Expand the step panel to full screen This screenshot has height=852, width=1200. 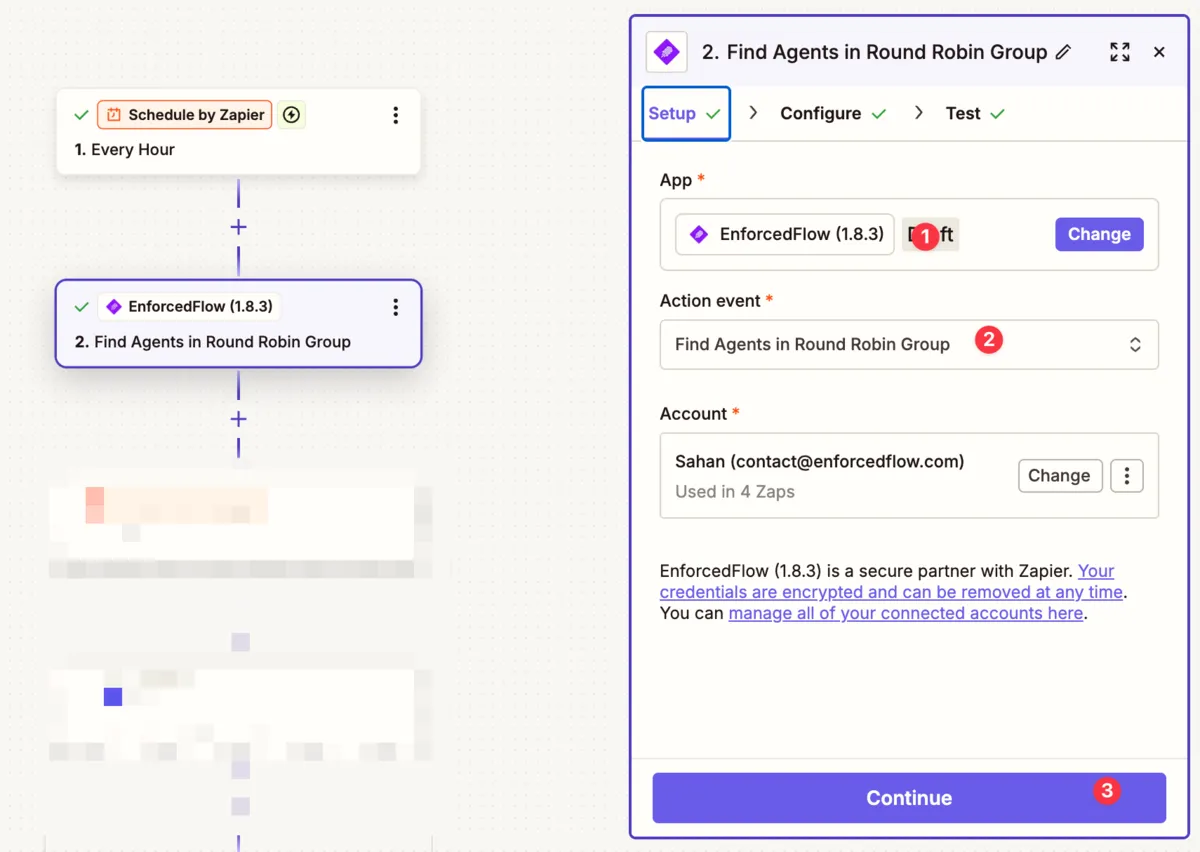click(1120, 52)
